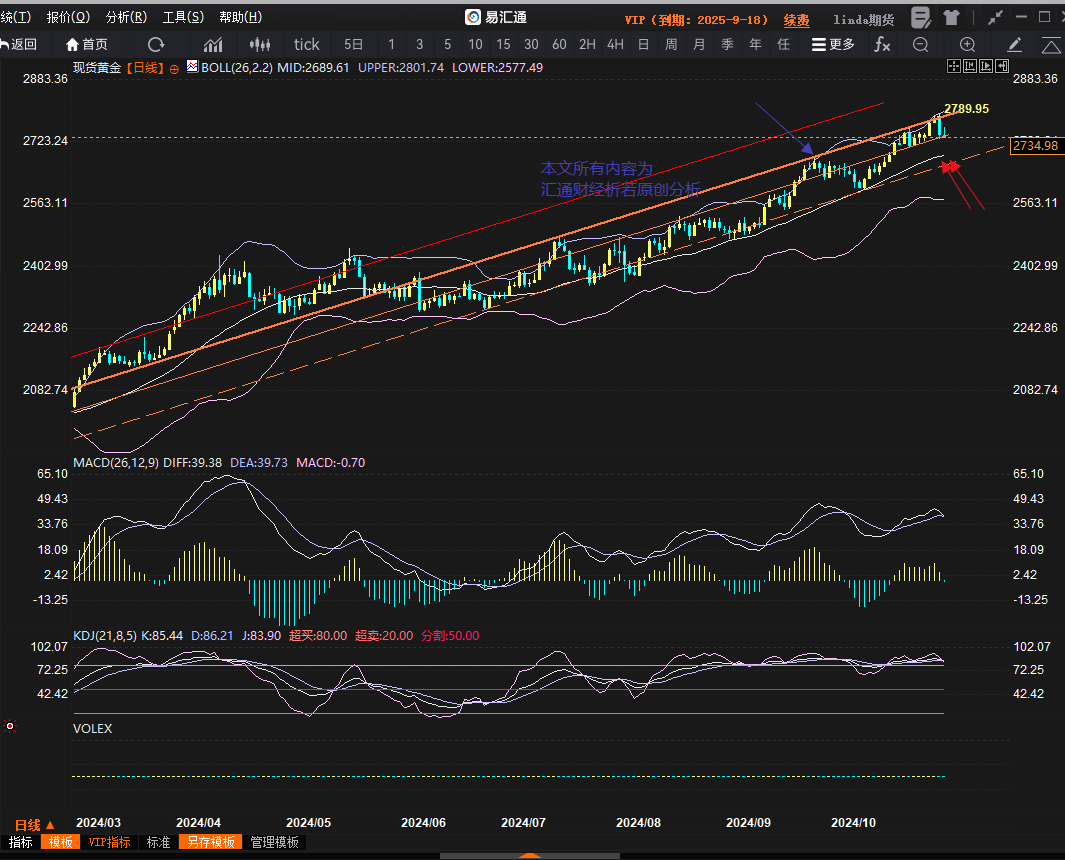
Task: Select the pencil drawing tool
Action: 1014,44
